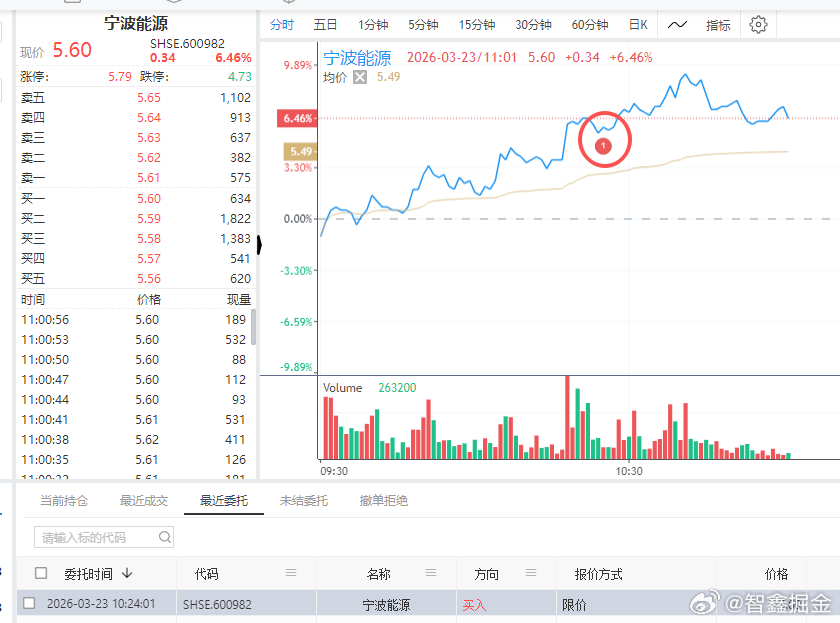Open the 名称 column menu icon
Viewport: 840px width, 623px height.
pos(432,573)
